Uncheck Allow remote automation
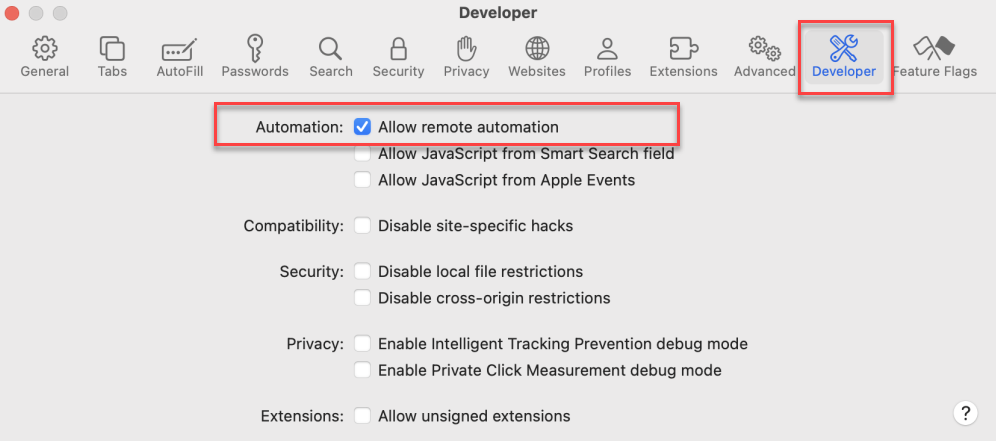Image resolution: width=996 pixels, height=441 pixels. (362, 127)
